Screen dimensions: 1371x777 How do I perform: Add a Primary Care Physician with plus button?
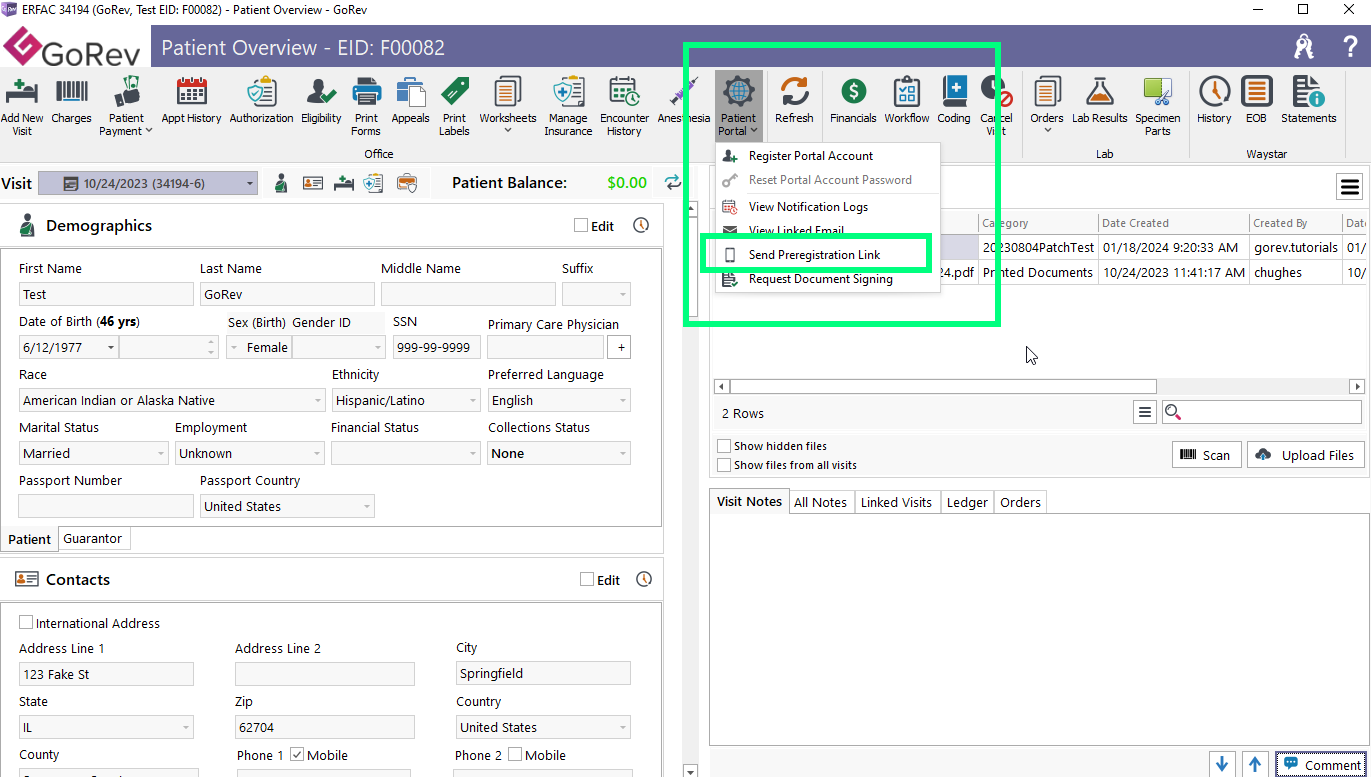pyautogui.click(x=620, y=347)
